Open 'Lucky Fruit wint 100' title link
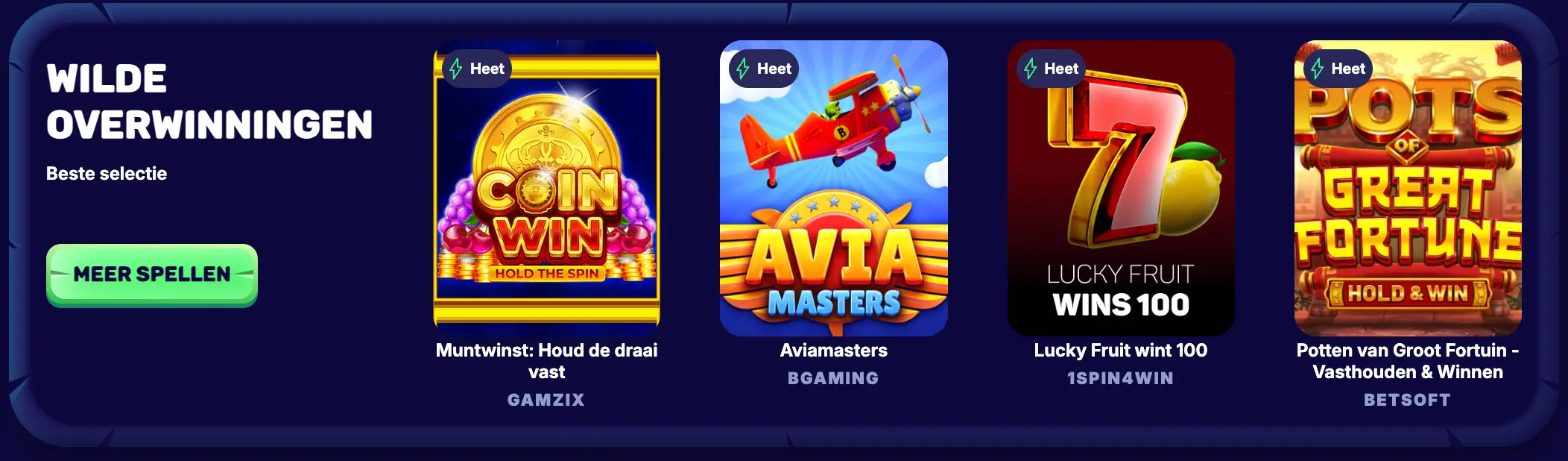 coord(1121,351)
